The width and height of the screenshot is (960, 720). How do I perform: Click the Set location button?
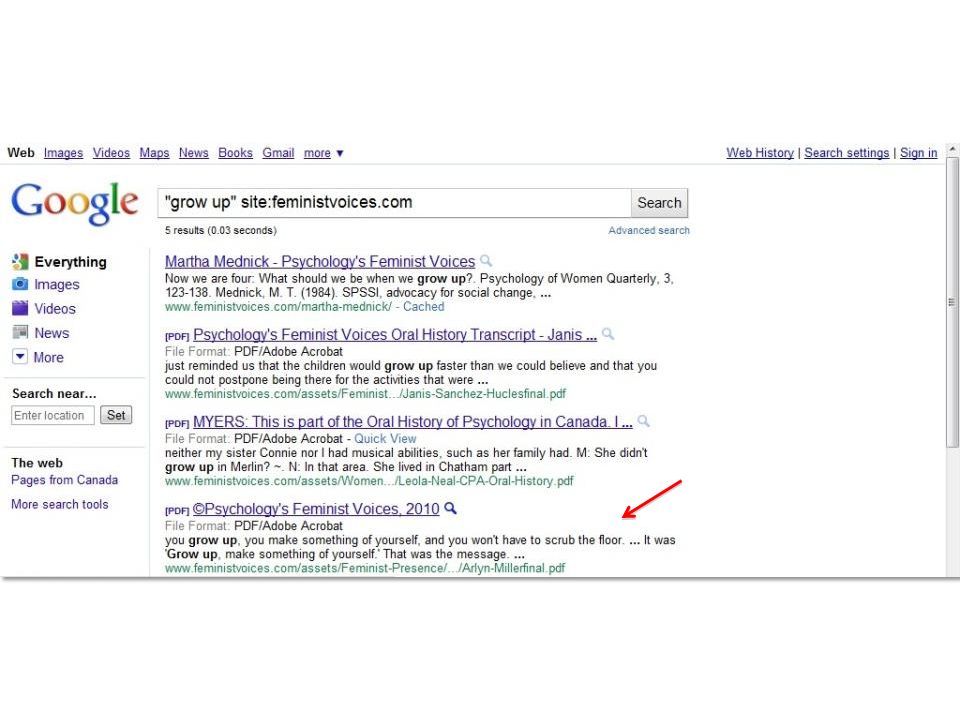pyautogui.click(x=116, y=415)
